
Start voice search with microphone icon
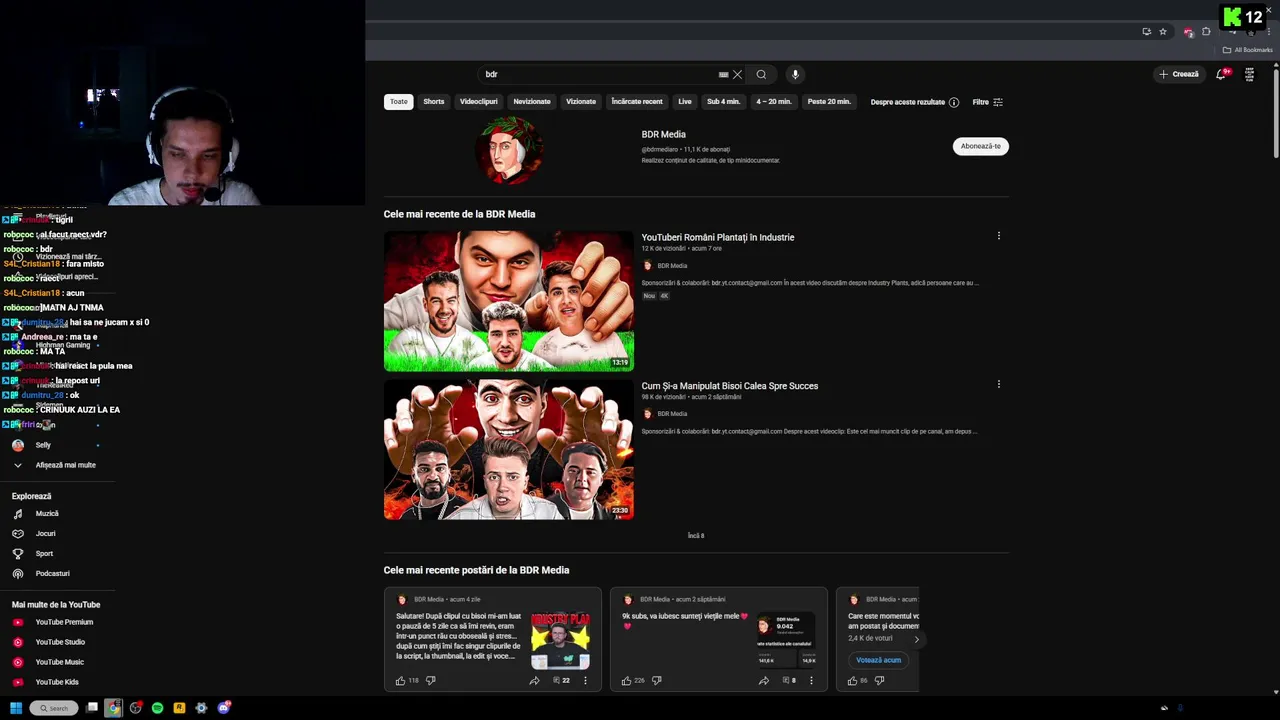click(x=795, y=74)
